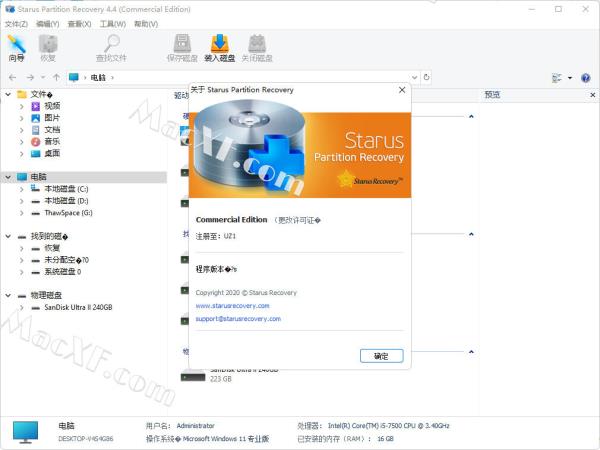Image resolution: width=600 pixels, height=450 pixels.
Task: Click 电脑 in the address bar
Action: [x=98, y=78]
